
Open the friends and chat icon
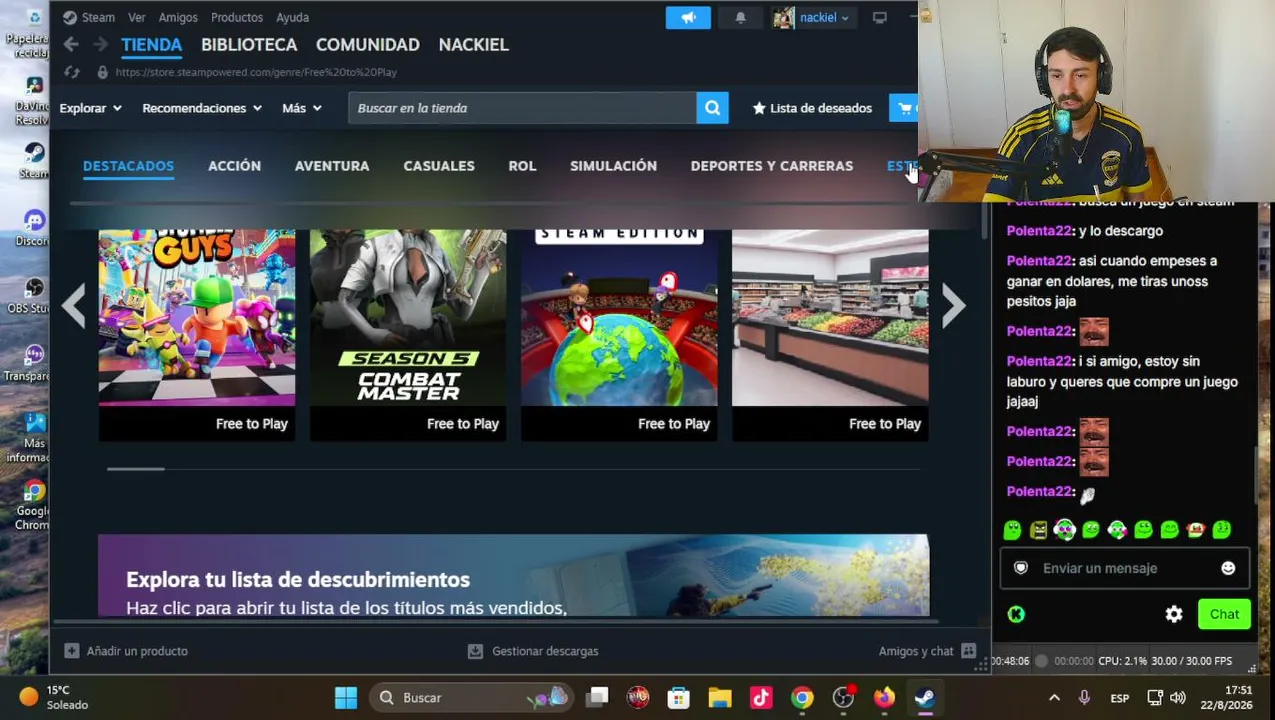coord(968,651)
